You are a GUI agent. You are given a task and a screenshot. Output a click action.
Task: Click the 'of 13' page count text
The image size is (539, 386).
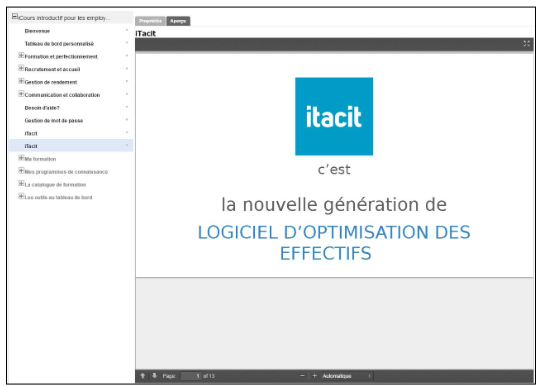point(209,376)
